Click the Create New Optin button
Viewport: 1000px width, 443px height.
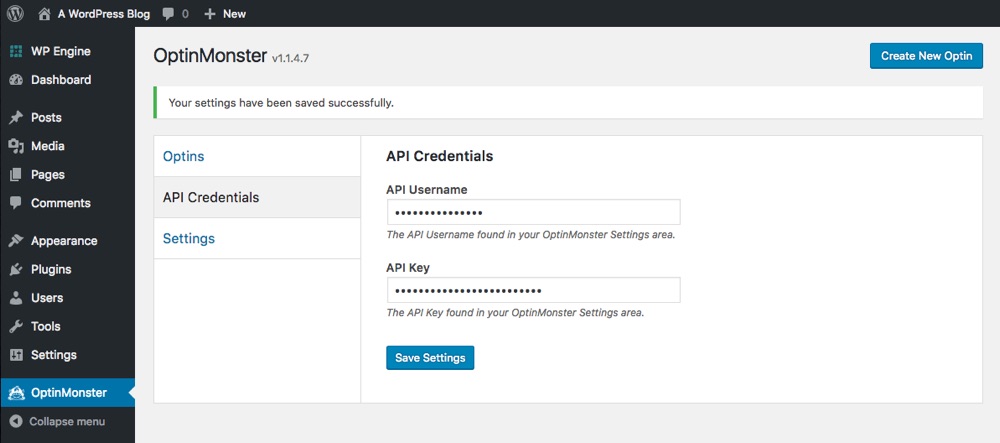[x=926, y=56]
